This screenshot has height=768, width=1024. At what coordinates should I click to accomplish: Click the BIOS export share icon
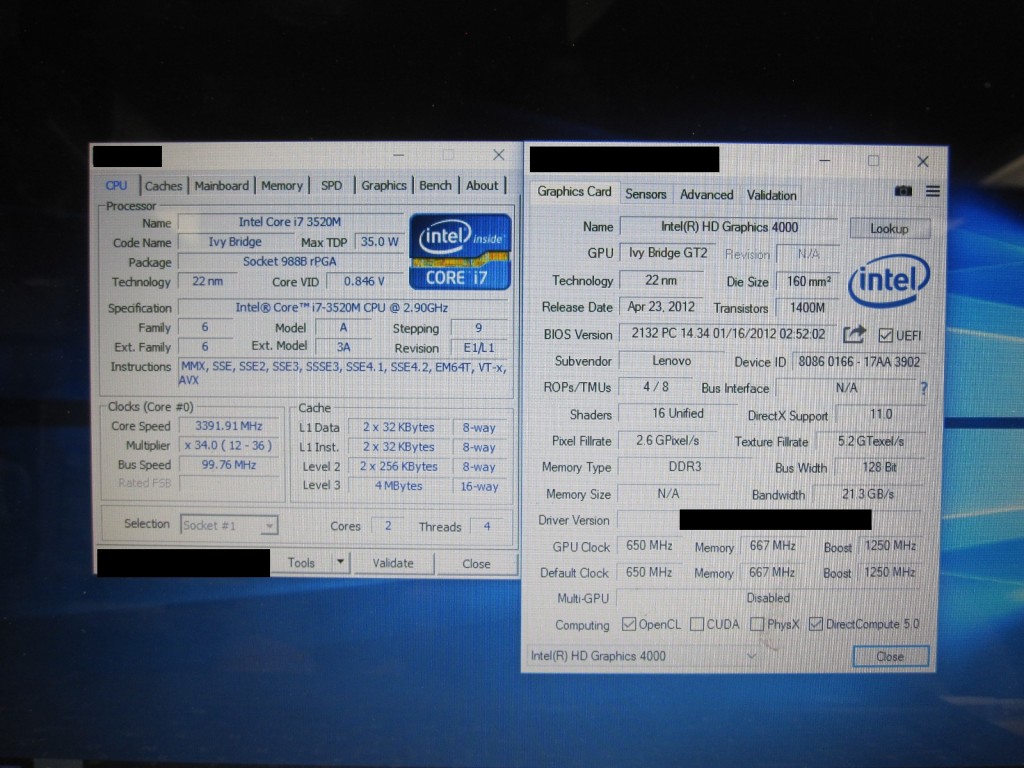pos(854,334)
